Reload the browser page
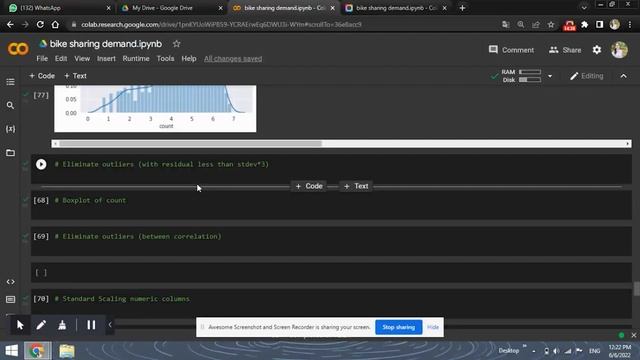 tap(40, 24)
